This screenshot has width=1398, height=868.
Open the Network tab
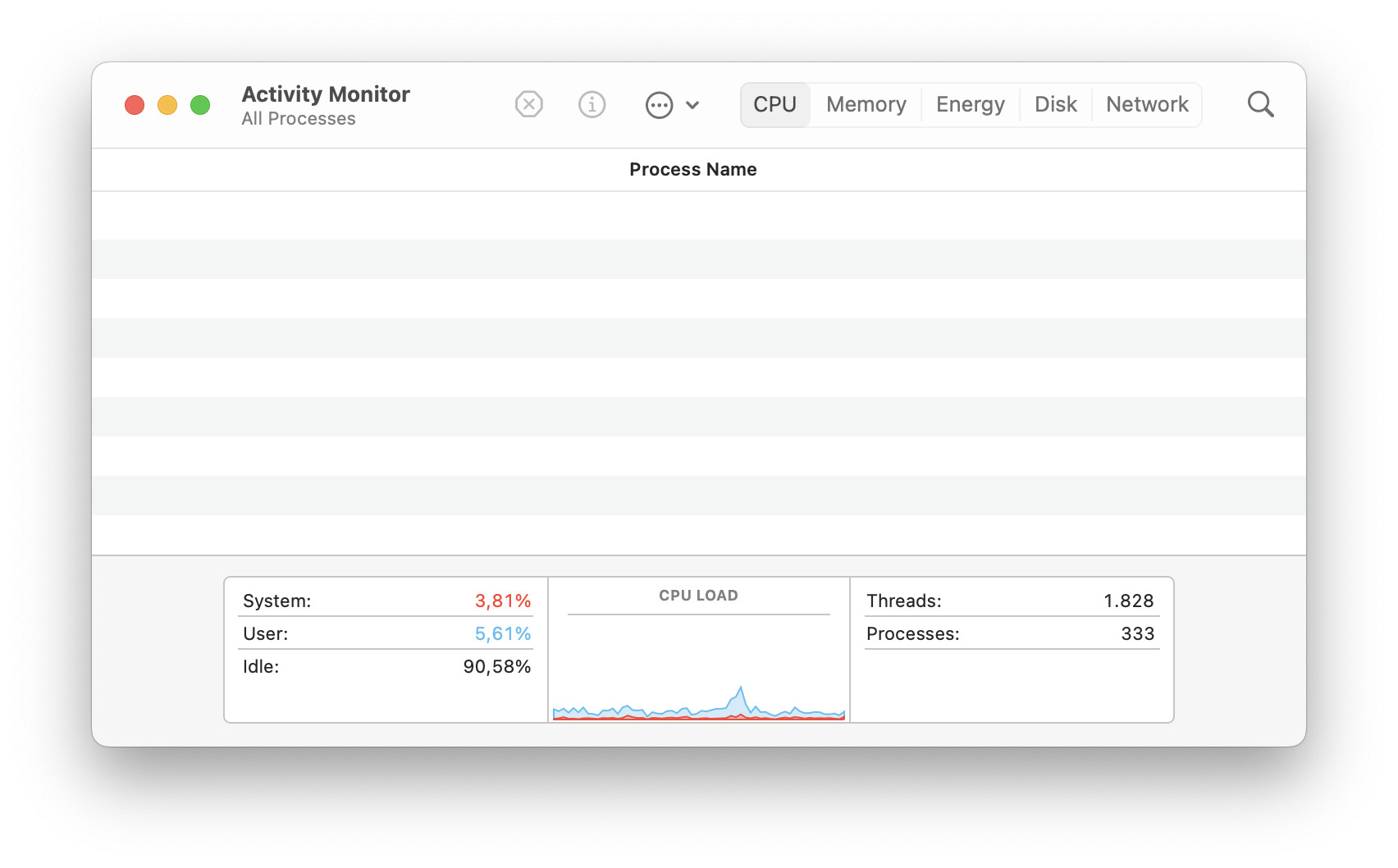(x=1147, y=104)
